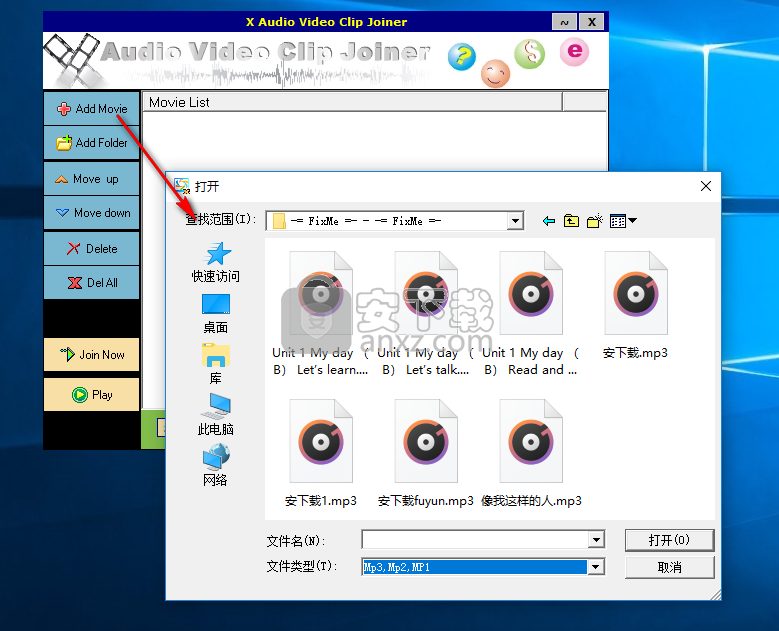This screenshot has width=779, height=631.
Task: Go back to last visited folder
Action: pos(548,221)
